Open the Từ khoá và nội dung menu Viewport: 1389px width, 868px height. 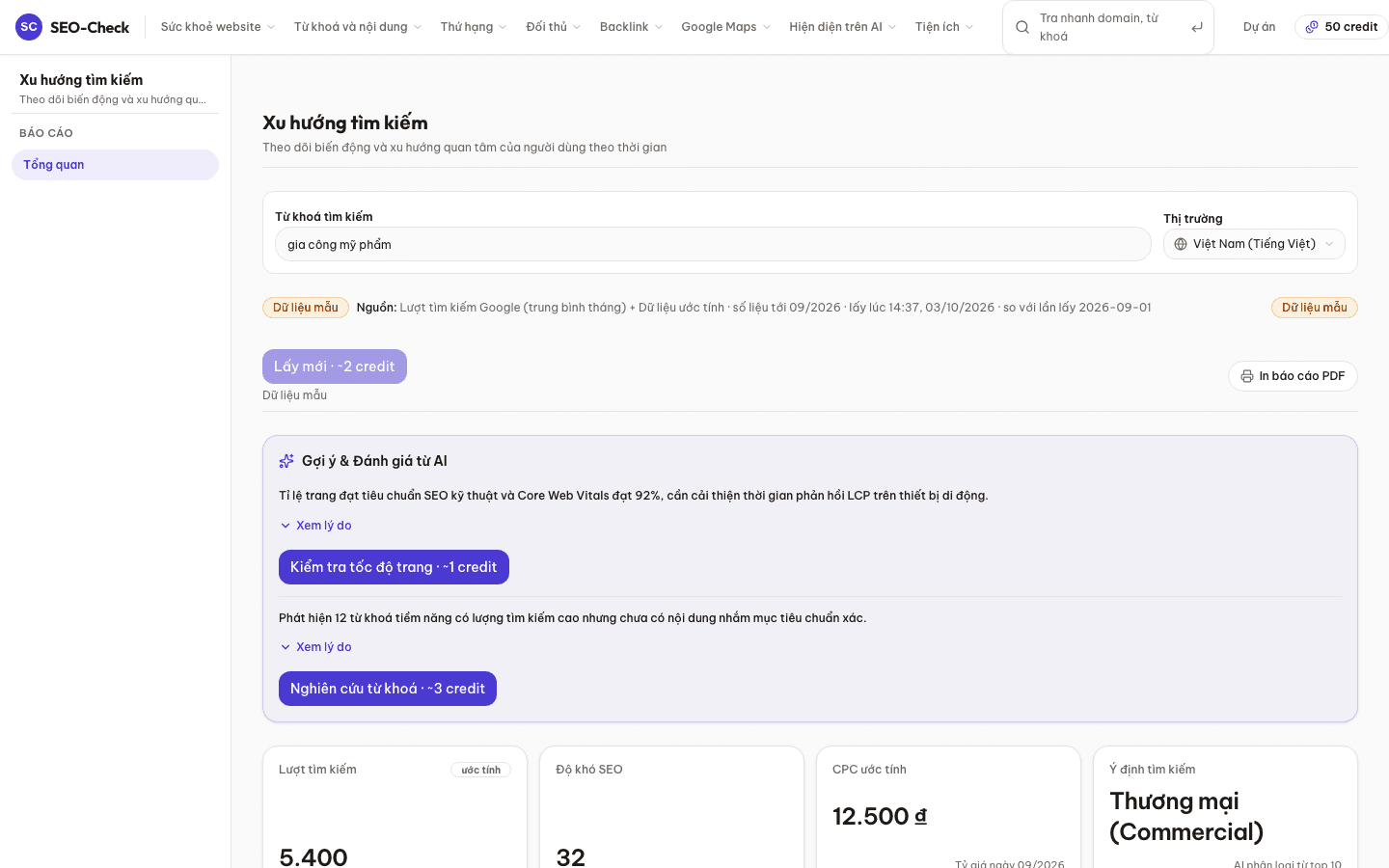(357, 27)
